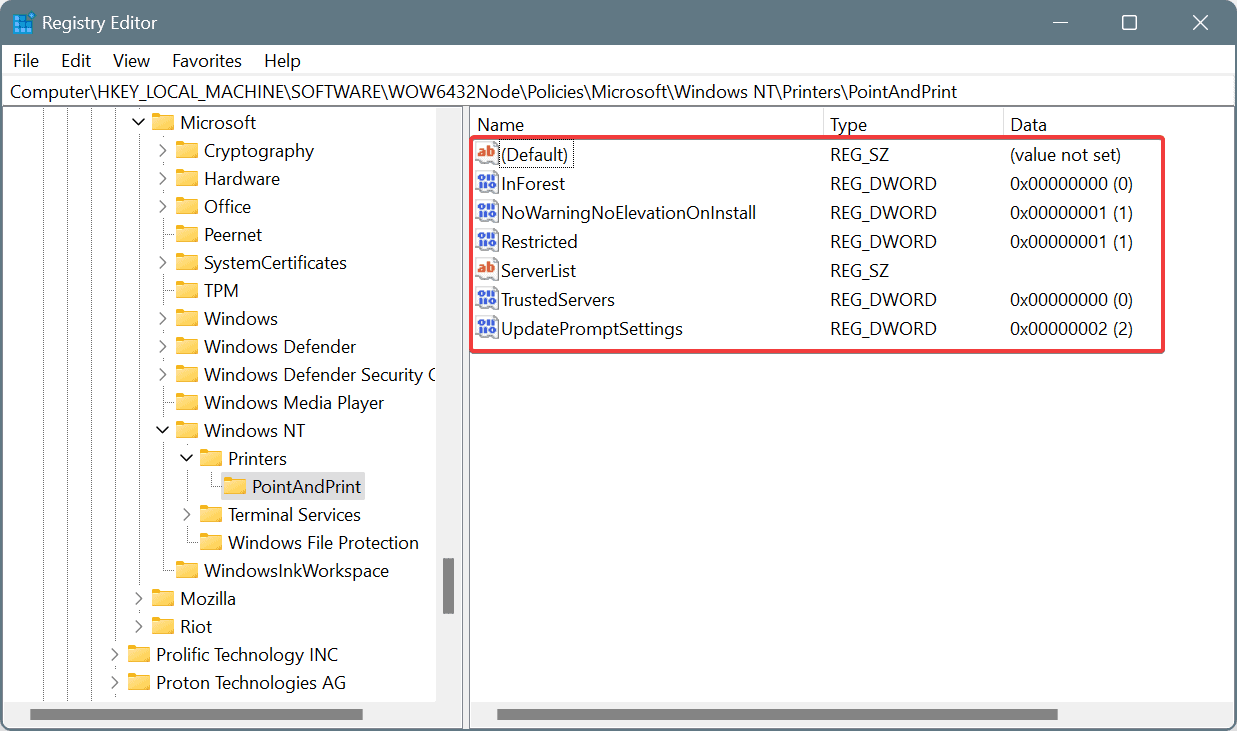Click the Mozilla folder icon
This screenshot has width=1237, height=731.
[x=163, y=598]
